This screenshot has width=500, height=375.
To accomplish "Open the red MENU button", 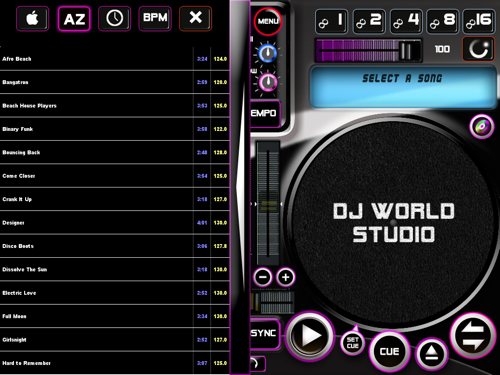I will point(268,21).
